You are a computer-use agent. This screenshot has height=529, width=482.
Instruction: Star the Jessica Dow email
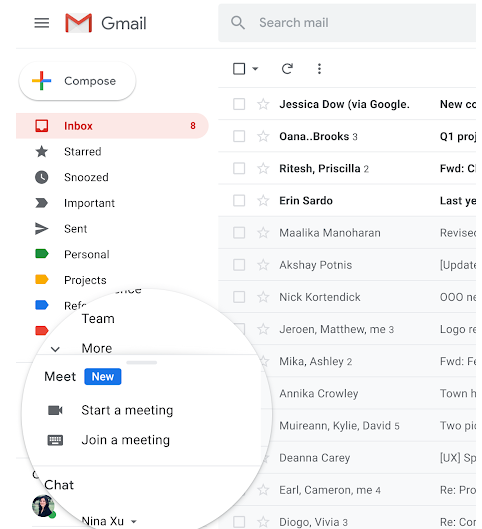pyautogui.click(x=263, y=104)
